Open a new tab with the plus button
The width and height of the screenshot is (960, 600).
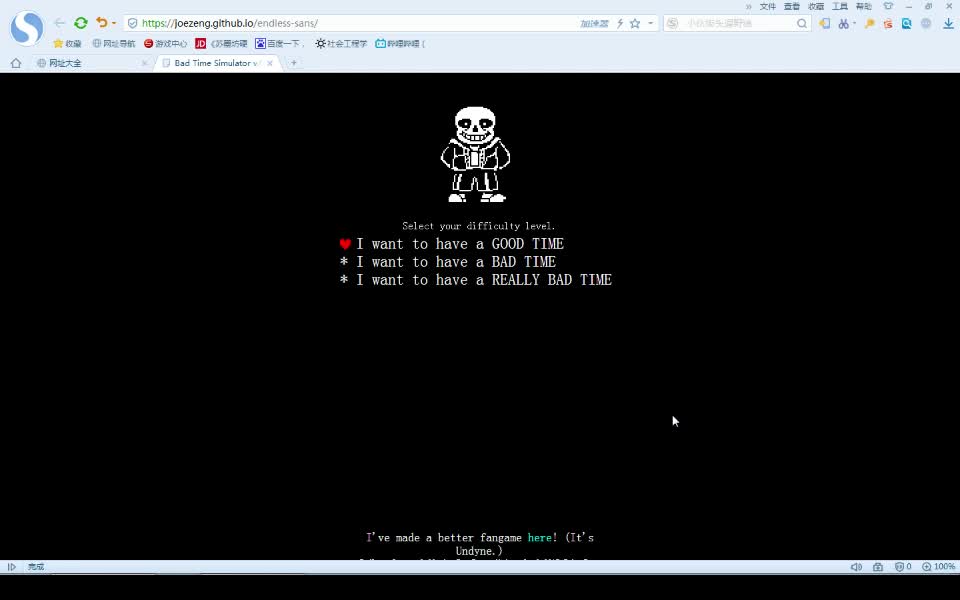[x=294, y=62]
